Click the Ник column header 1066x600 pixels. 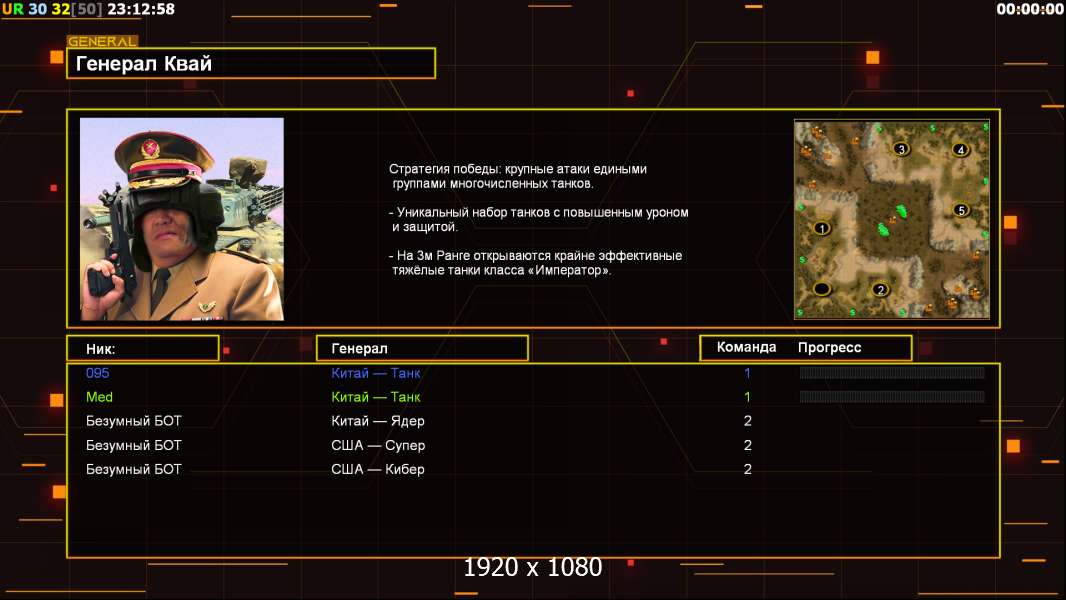click(143, 349)
